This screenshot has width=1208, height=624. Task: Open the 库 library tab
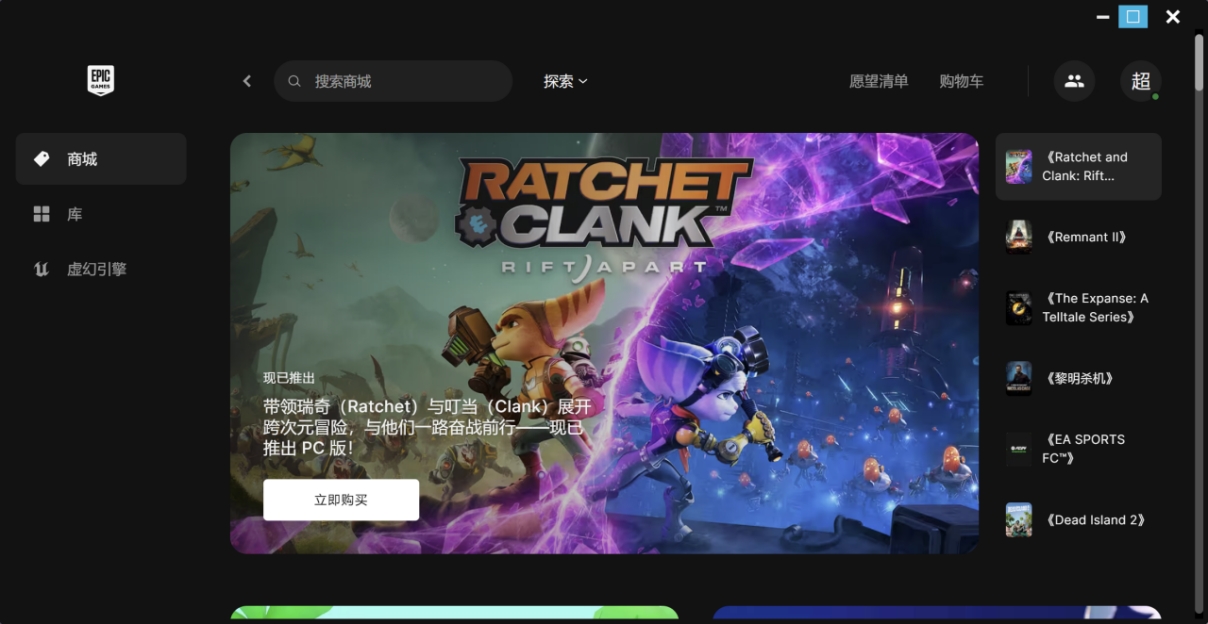click(101, 214)
